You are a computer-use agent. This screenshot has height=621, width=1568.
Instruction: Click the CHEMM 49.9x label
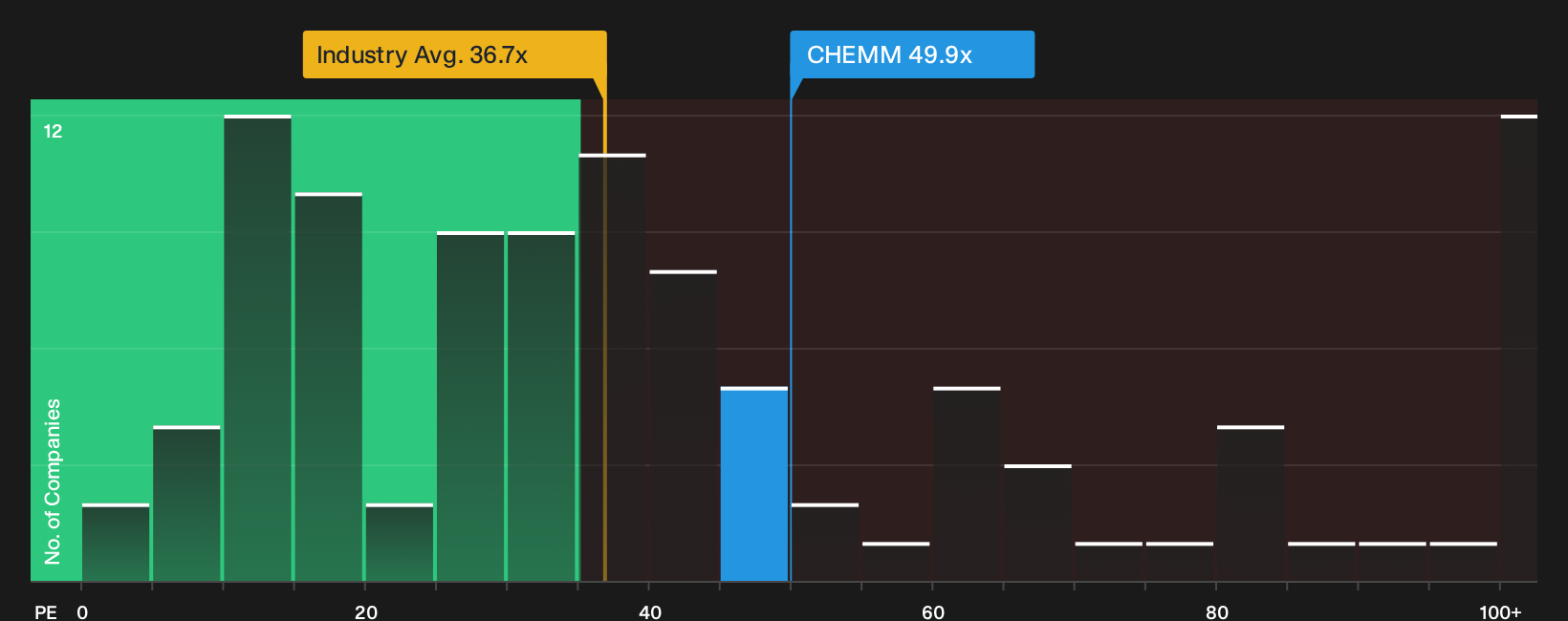(x=912, y=54)
